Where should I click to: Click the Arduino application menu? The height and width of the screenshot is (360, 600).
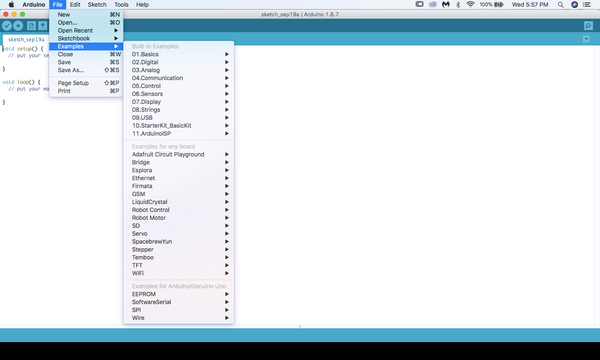tap(34, 5)
